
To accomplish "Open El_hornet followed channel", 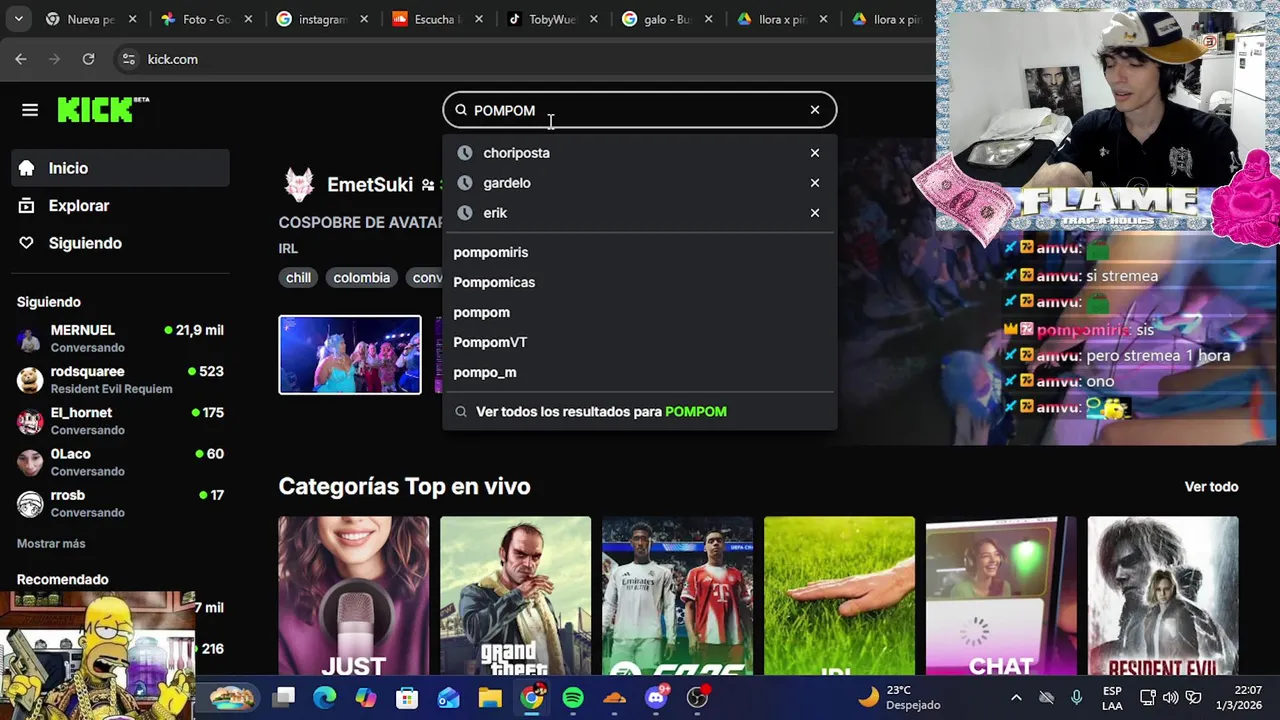I will (120, 420).
